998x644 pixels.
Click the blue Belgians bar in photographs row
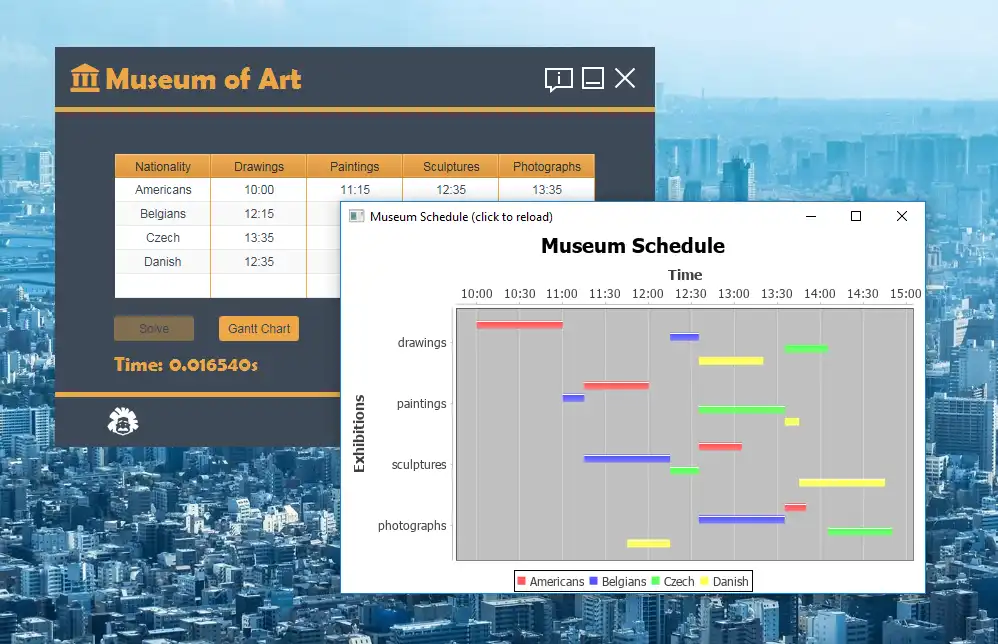point(741,519)
